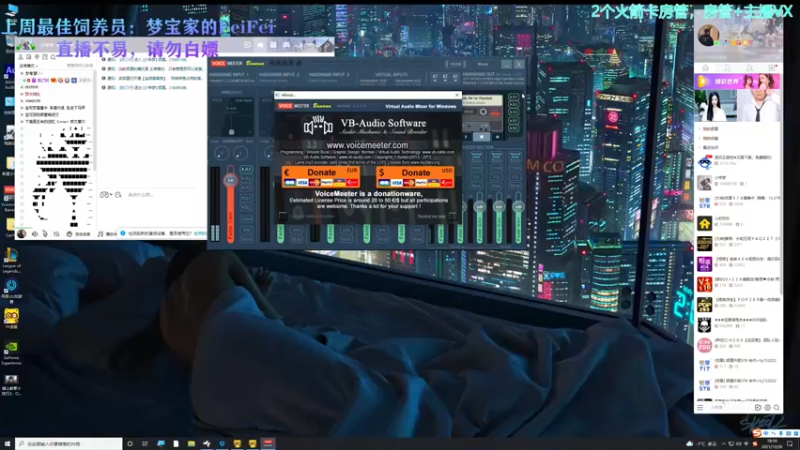This screenshot has height=450, width=800.
Task: Click the search icon in chat window toolbar
Action: coord(53,57)
